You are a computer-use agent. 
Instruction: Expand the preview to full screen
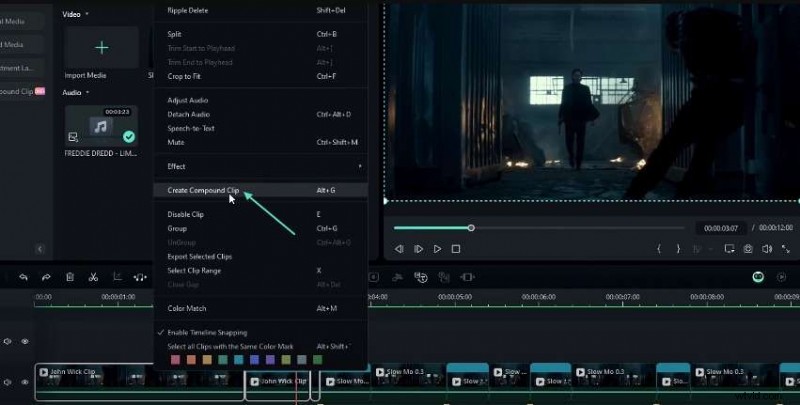[x=786, y=248]
